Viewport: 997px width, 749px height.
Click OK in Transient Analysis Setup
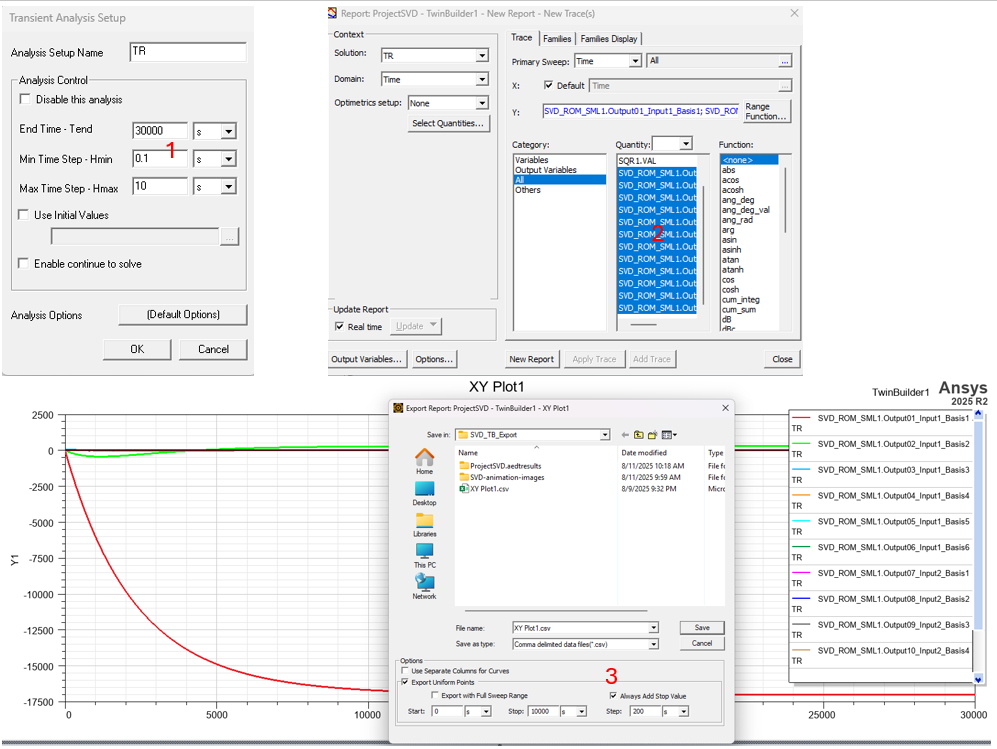137,349
